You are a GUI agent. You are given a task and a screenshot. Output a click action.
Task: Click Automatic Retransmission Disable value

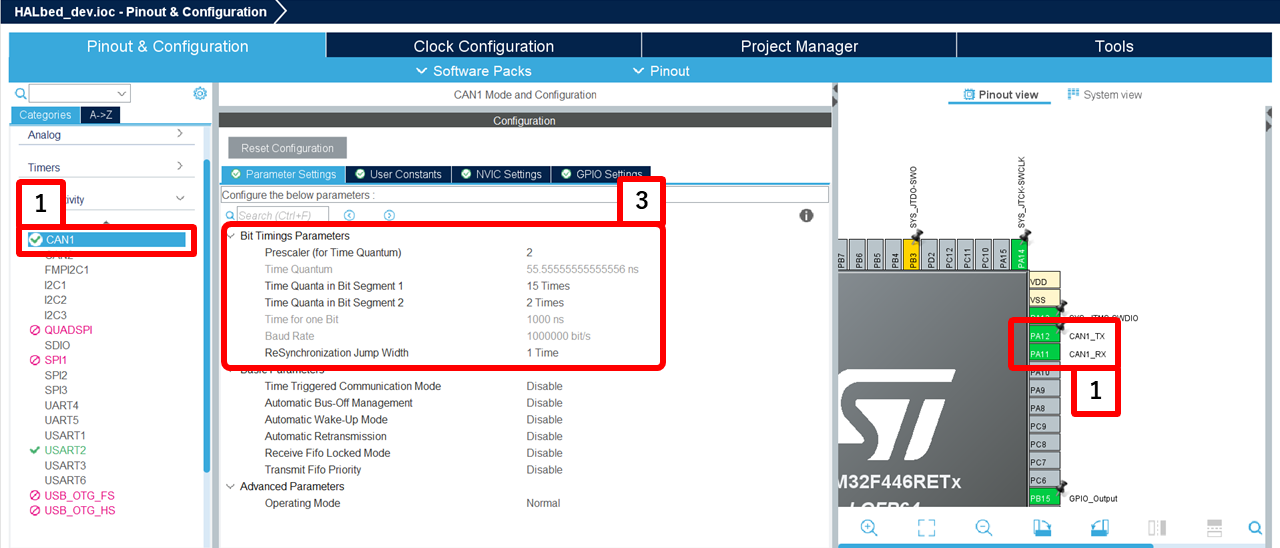pyautogui.click(x=545, y=436)
